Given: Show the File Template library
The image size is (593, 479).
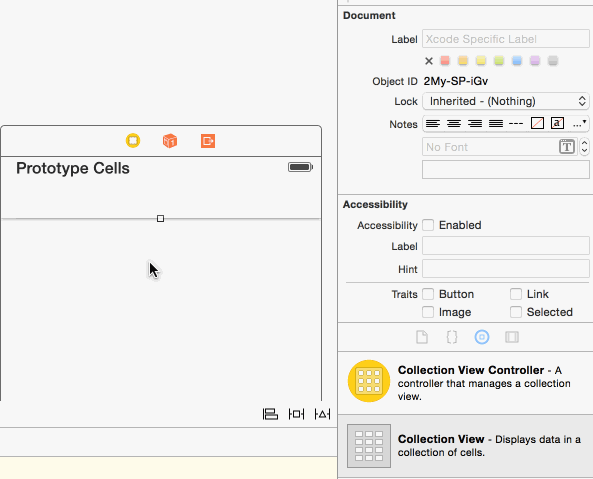Looking at the screenshot, I should (422, 337).
